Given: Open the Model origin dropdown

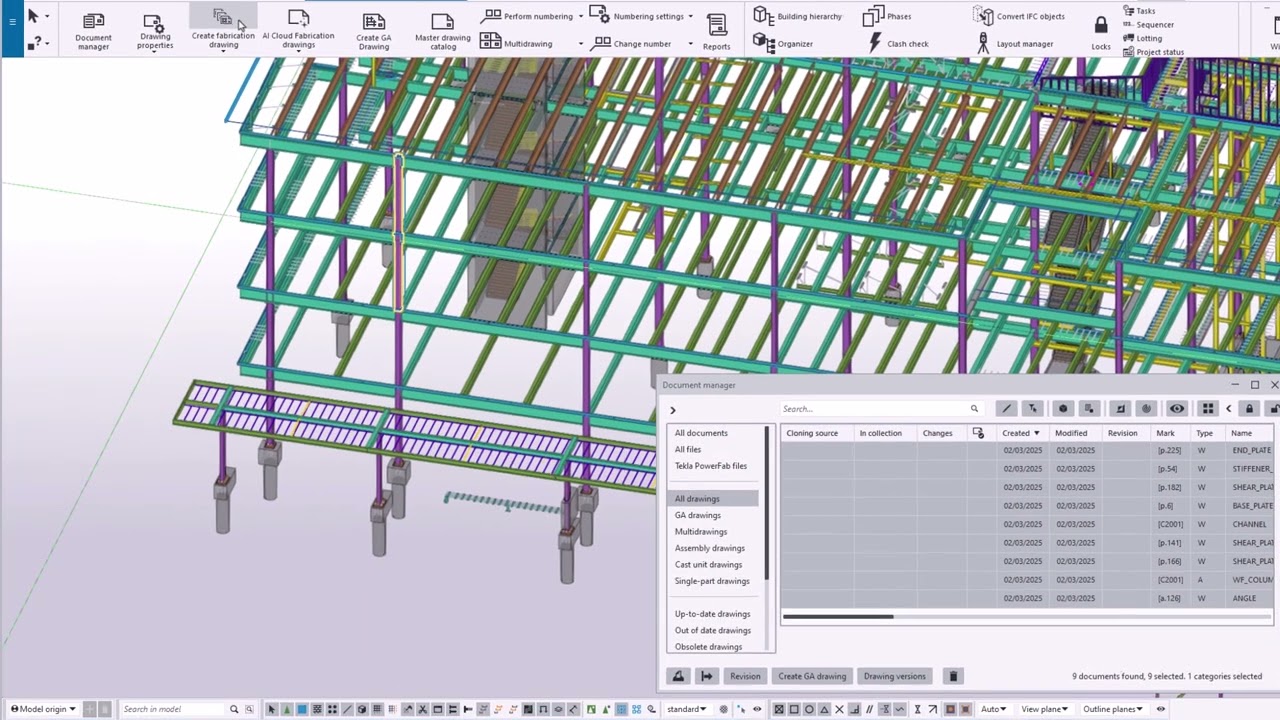Looking at the screenshot, I should tap(43, 709).
